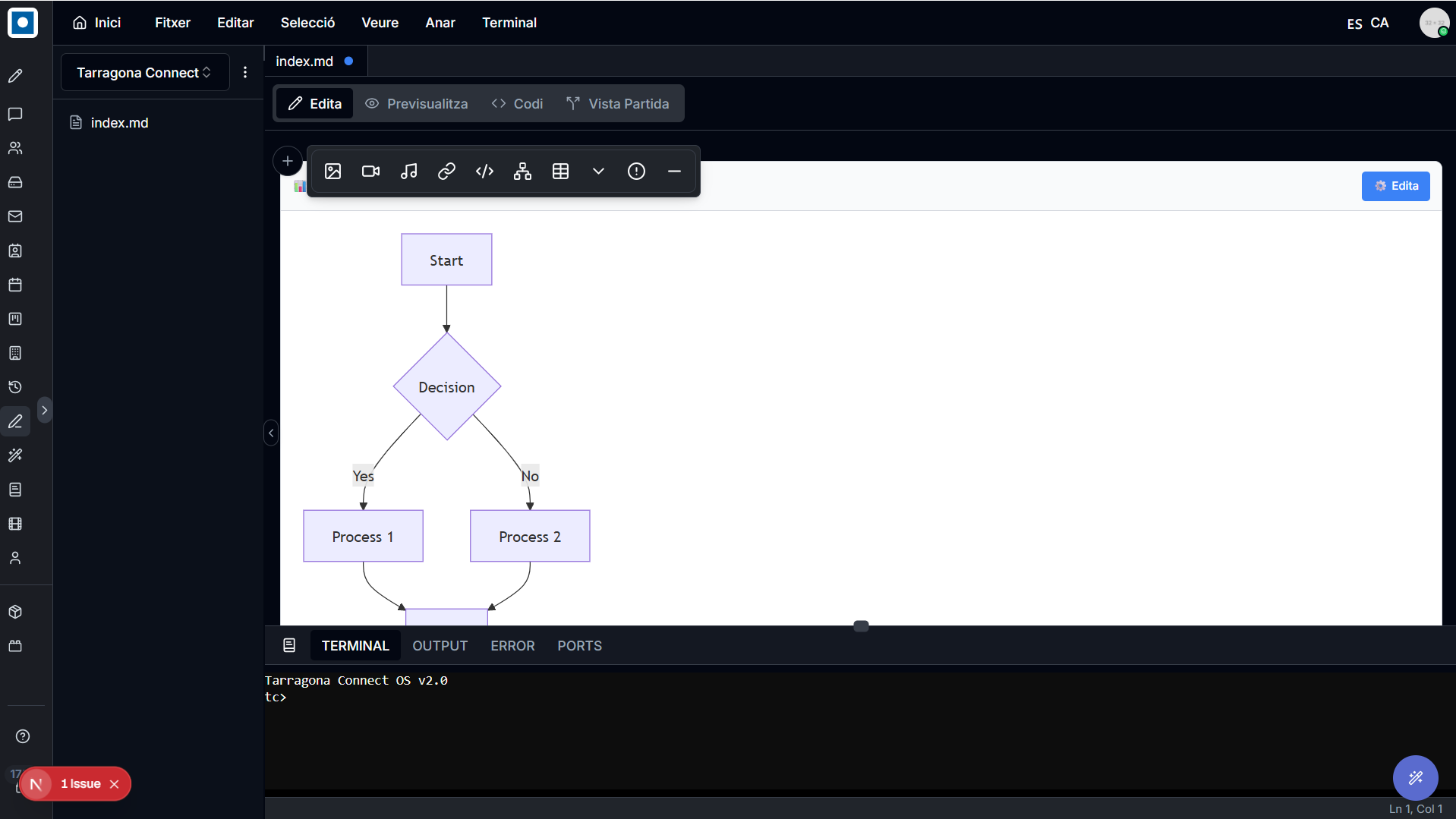Expand more options chevron in insert toolbar
Image resolution: width=1456 pixels, height=819 pixels.
pos(598,172)
